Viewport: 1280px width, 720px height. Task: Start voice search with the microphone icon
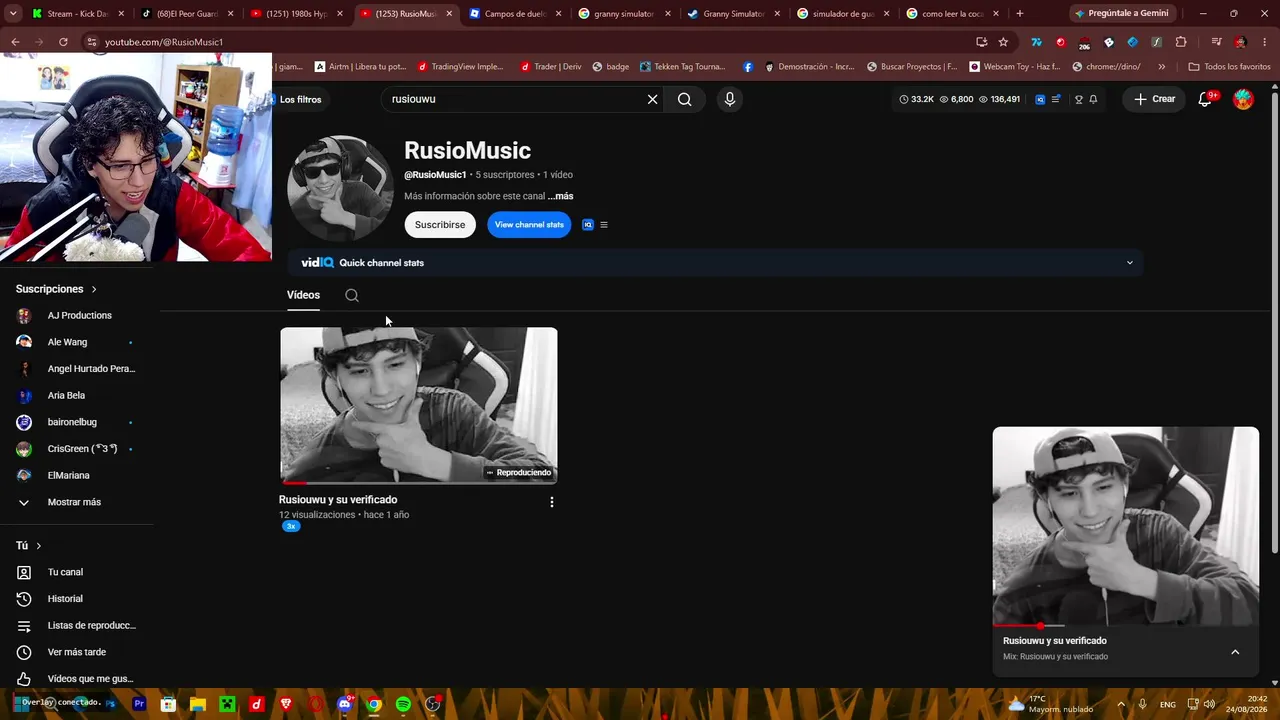coord(730,99)
